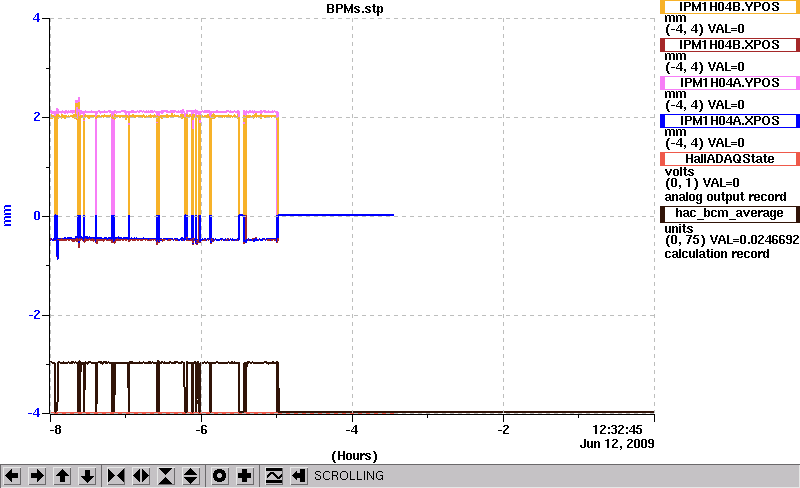Zoom out vertically with the up-down triangles icon
The image size is (800, 488).
click(191, 476)
